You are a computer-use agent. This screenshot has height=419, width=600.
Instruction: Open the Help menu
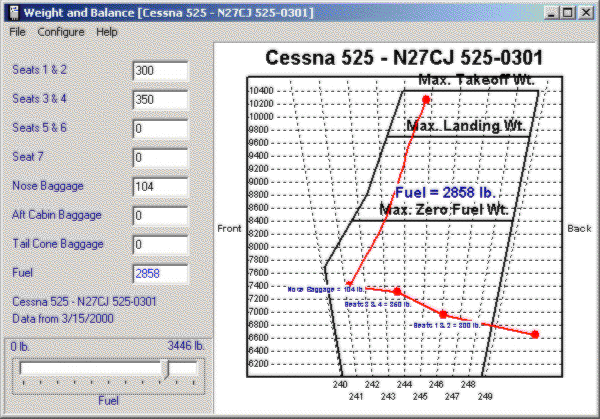click(106, 32)
